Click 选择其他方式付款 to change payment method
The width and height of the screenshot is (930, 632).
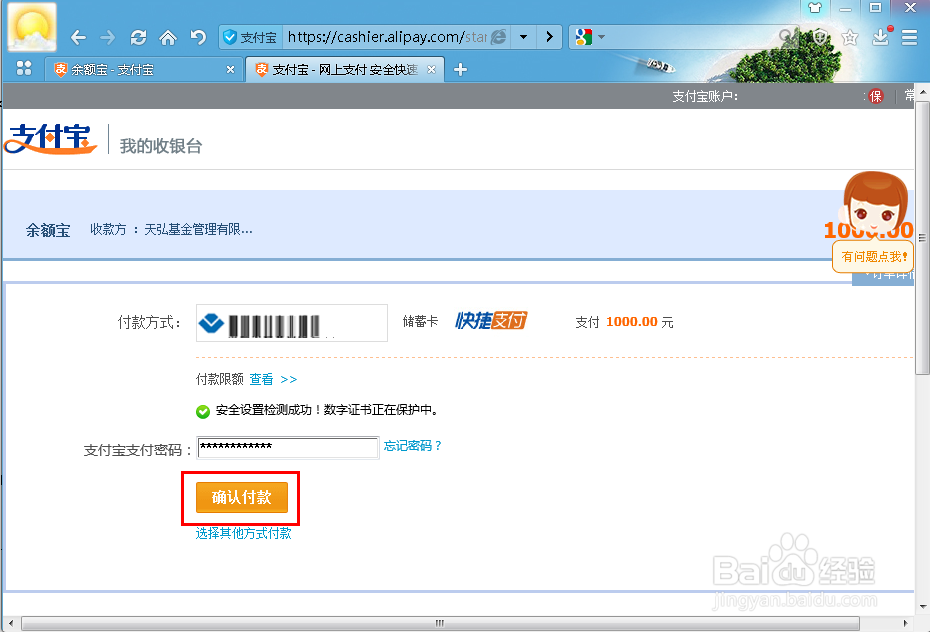(x=242, y=533)
